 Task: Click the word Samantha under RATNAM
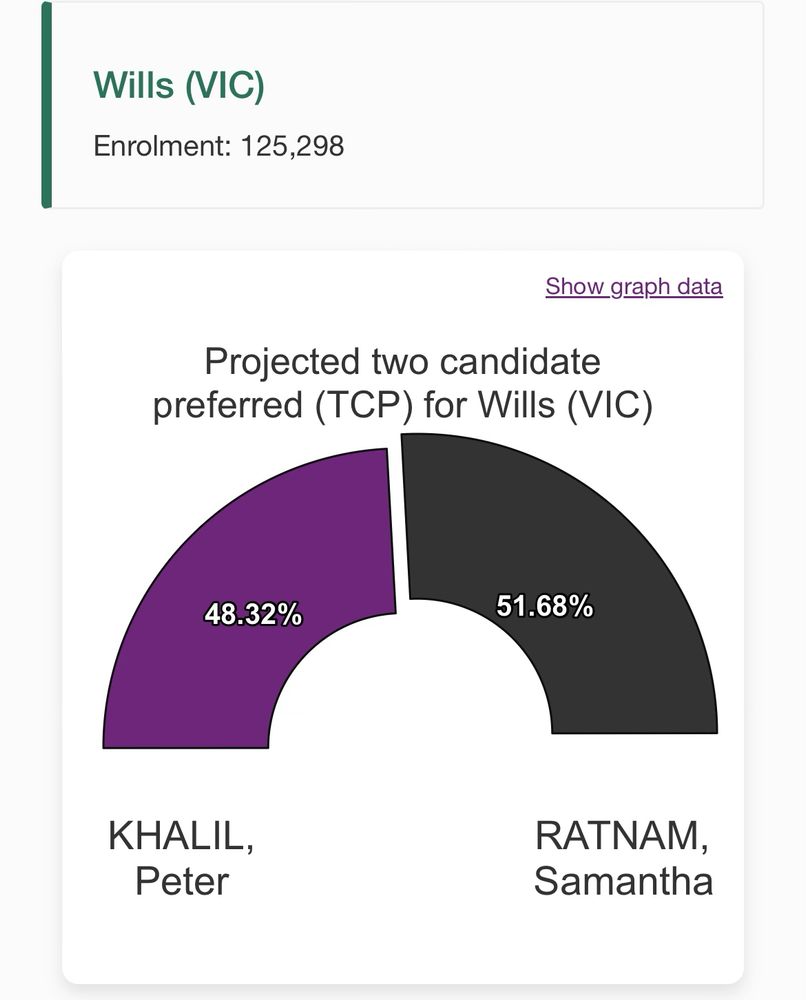coord(623,881)
